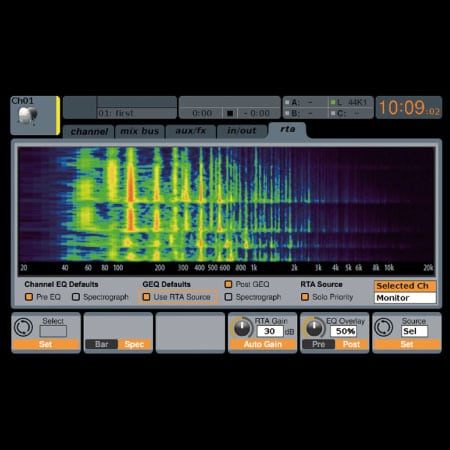Screen dimensions: 450x450
Task: Toggle Solo Priority checkbox
Action: click(305, 297)
